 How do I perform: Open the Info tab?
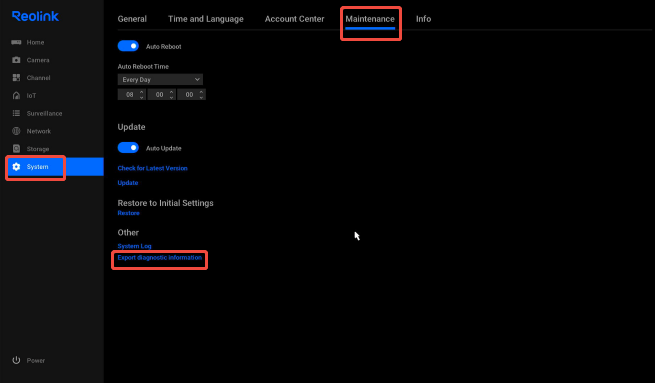point(423,19)
